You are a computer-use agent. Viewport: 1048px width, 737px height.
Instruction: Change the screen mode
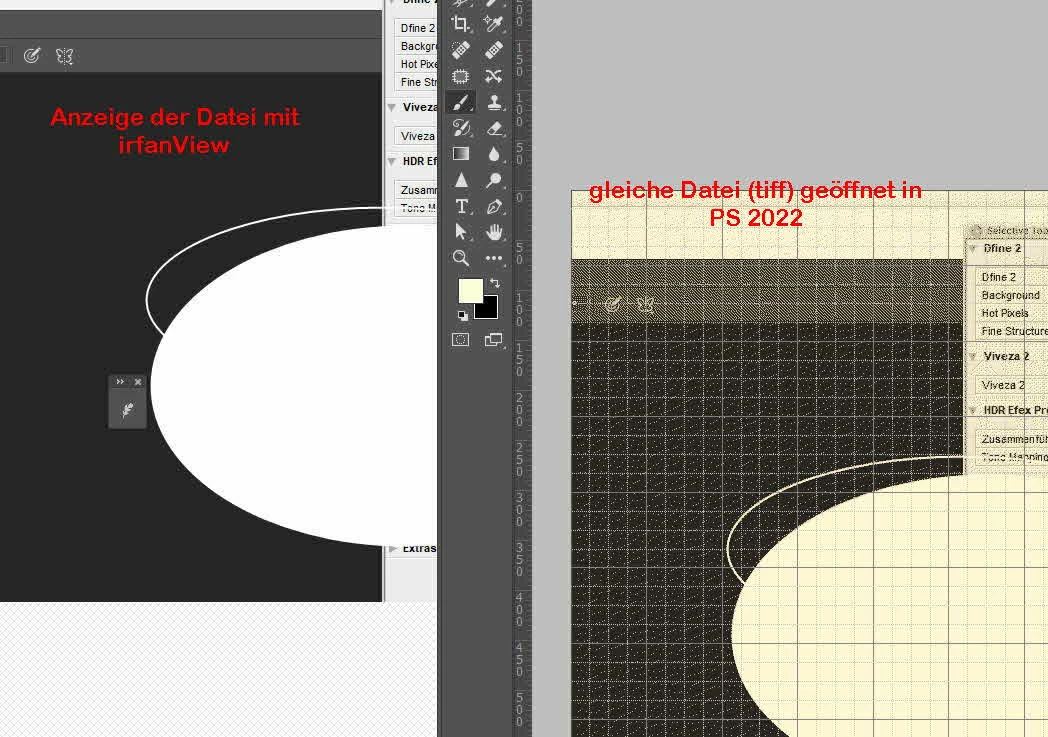[494, 339]
